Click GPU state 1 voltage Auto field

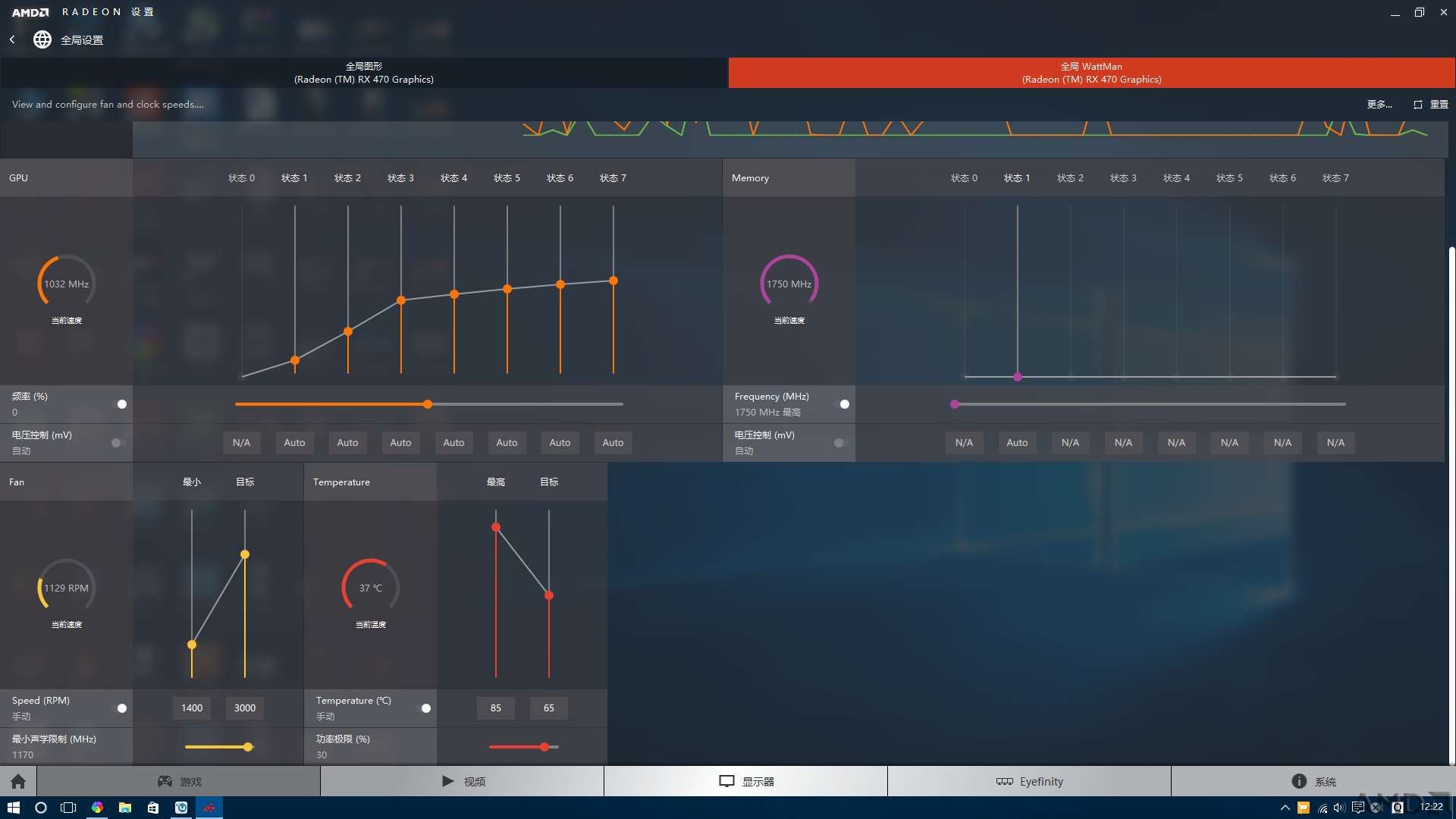point(295,443)
